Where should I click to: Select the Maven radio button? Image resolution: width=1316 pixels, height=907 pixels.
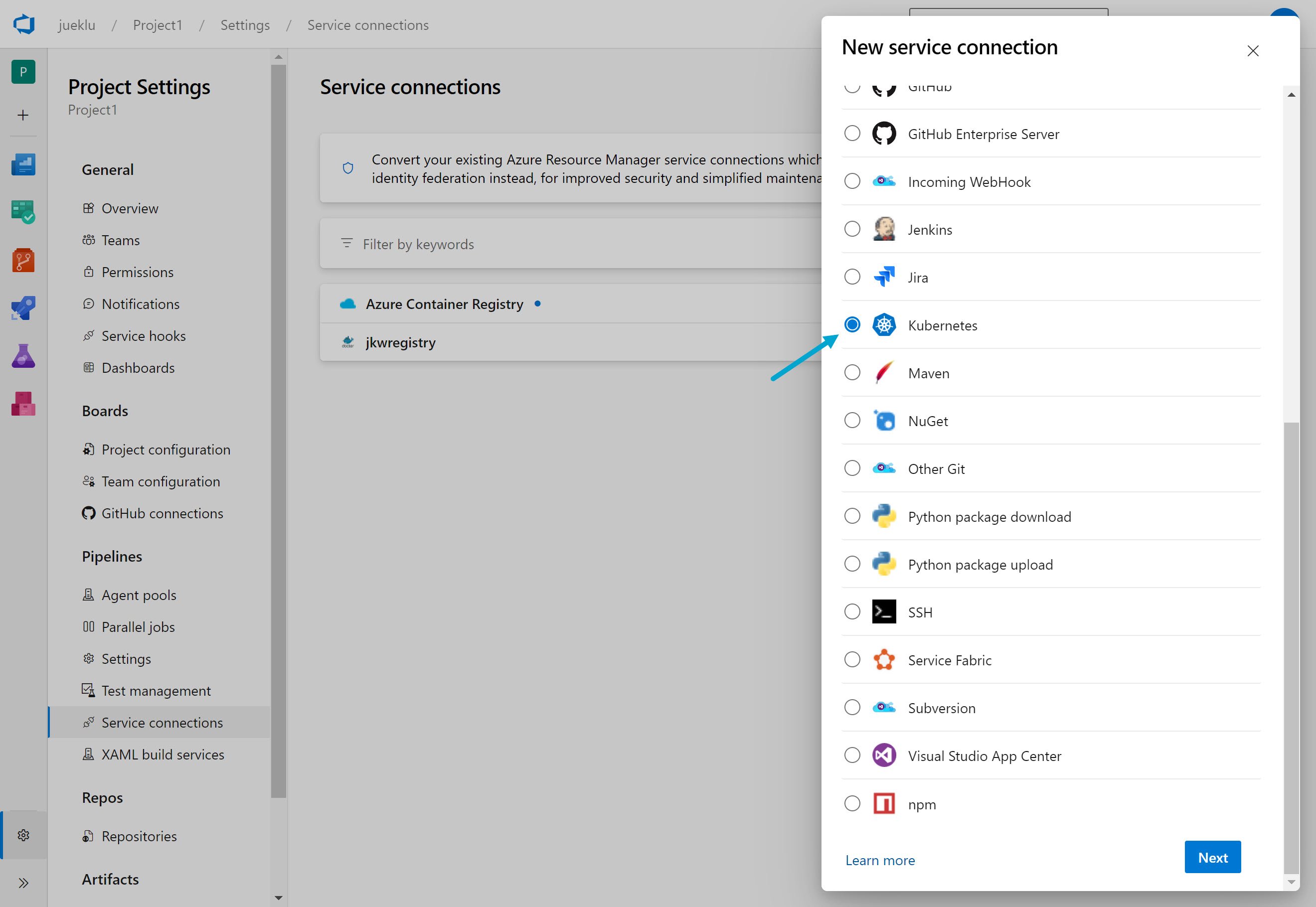852,372
